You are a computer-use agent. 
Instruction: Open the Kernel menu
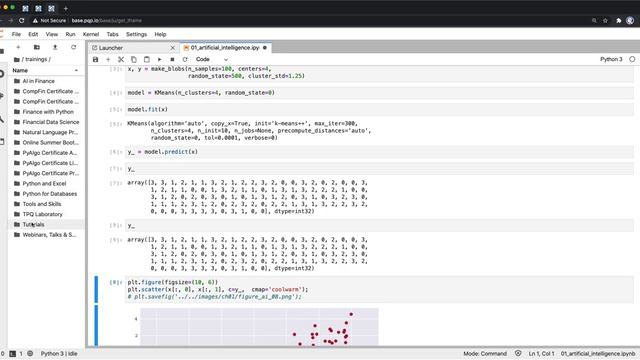click(x=91, y=34)
